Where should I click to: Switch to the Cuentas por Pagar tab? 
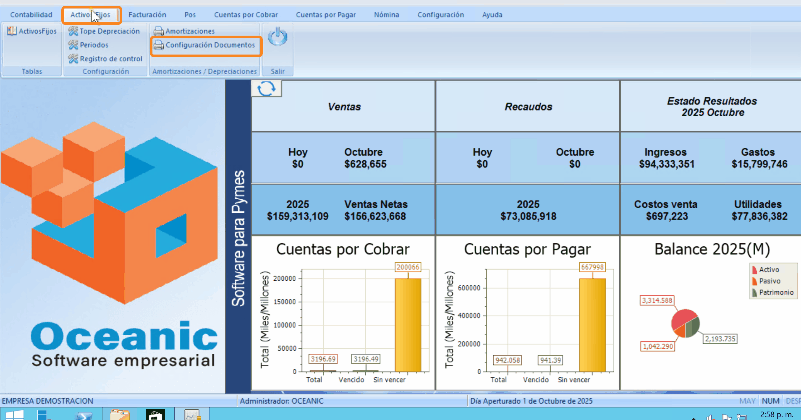[x=324, y=15]
